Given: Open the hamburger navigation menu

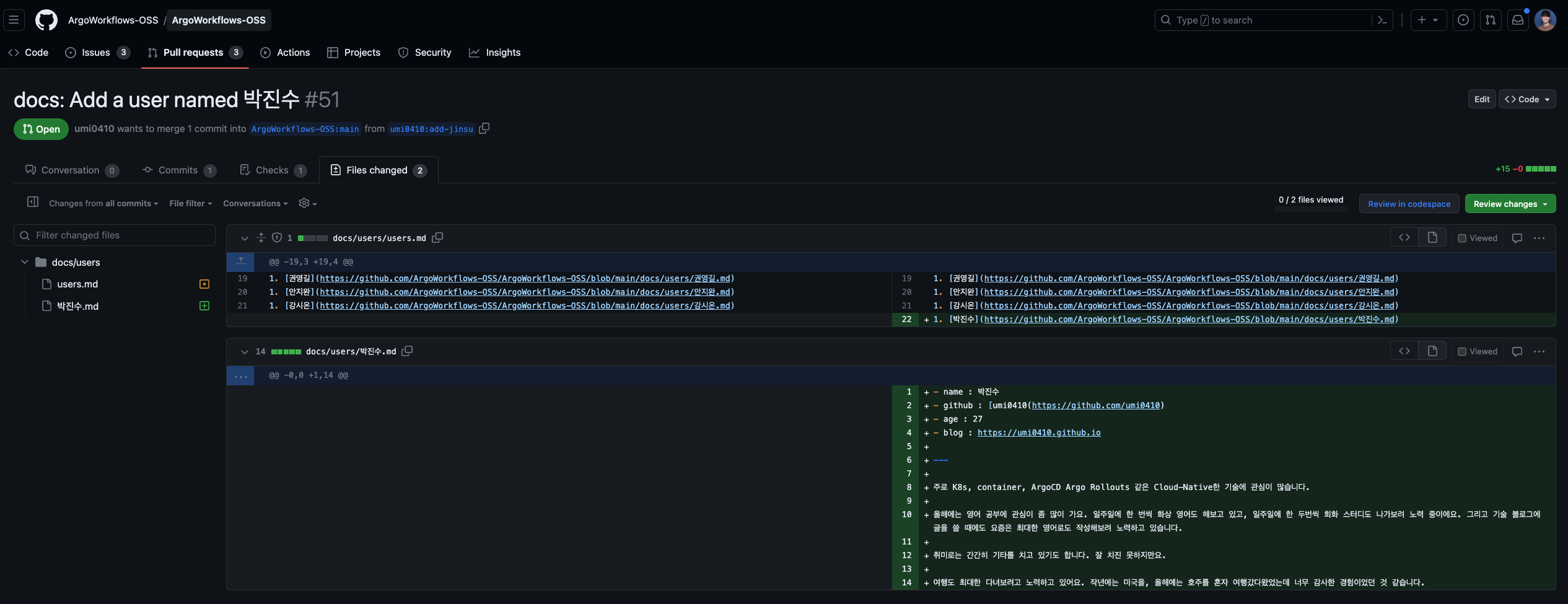Looking at the screenshot, I should [14, 20].
